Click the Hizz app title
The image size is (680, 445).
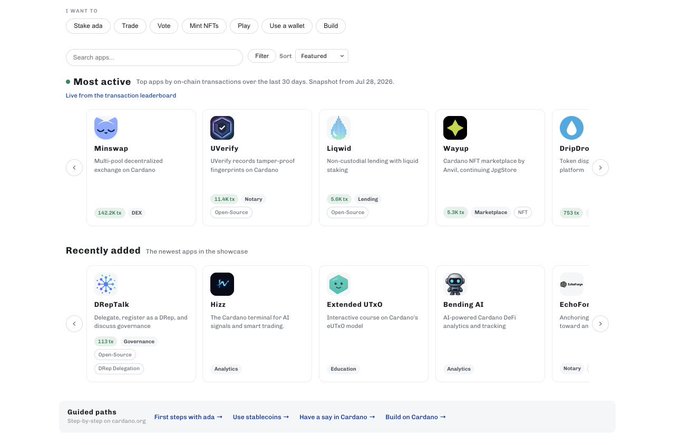pyautogui.click(x=218, y=304)
